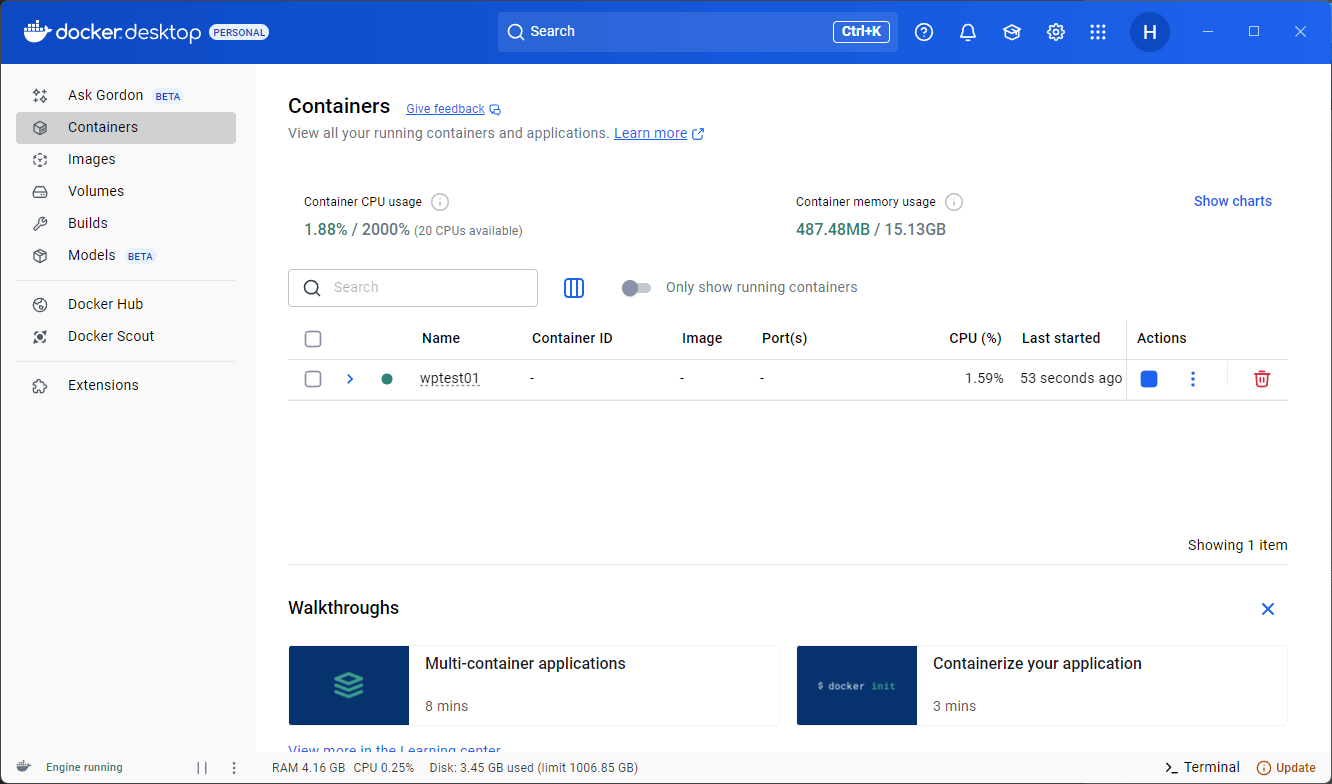Screen dimensions: 1332x784
Task: Open the Learning center graduation cap icon
Action: pyautogui.click(x=1012, y=32)
